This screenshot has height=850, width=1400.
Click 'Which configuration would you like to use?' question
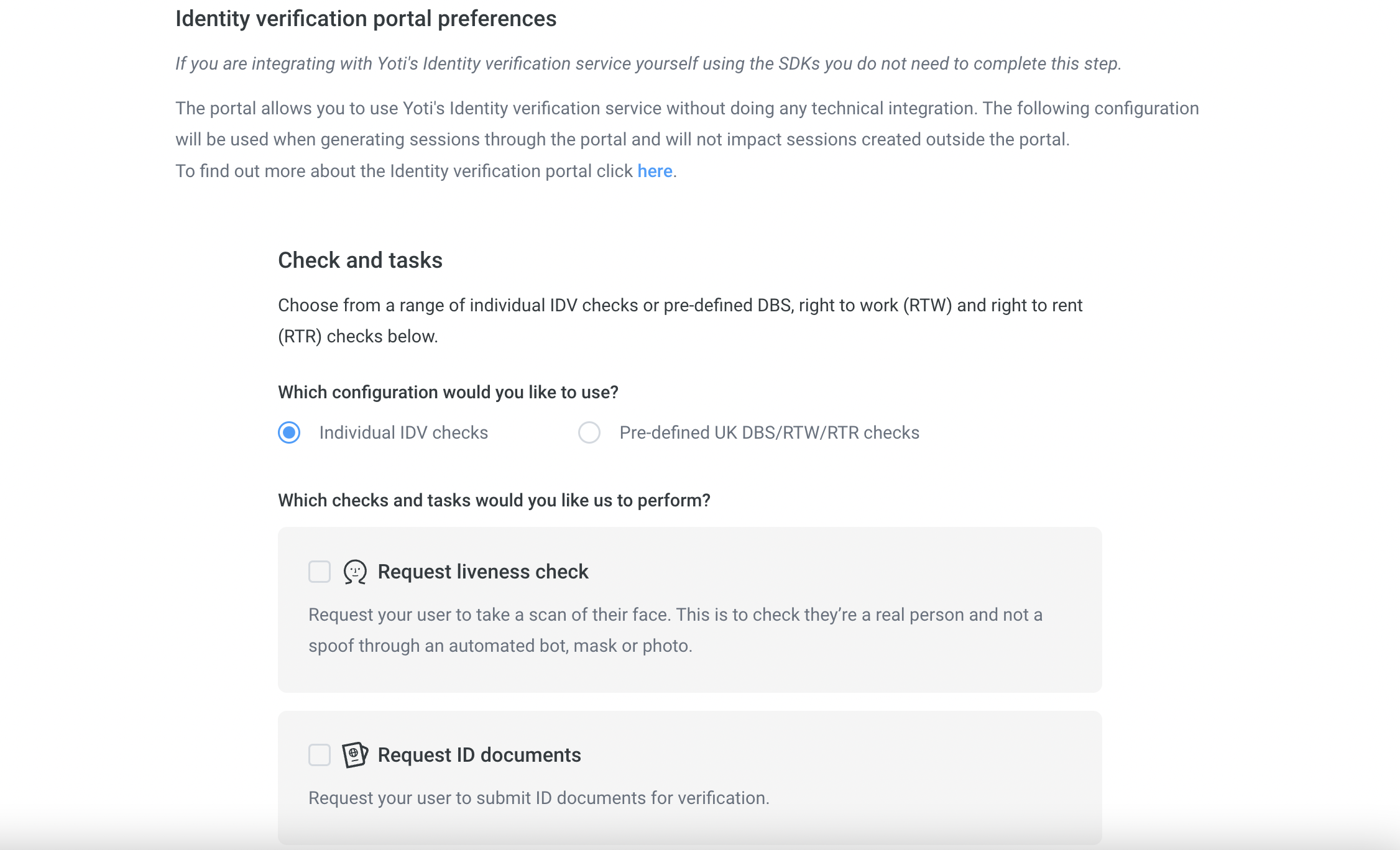(448, 392)
